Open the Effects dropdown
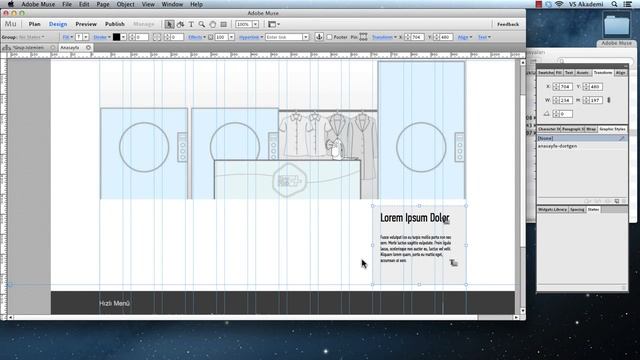Viewport: 640px width, 360px height. click(197, 37)
